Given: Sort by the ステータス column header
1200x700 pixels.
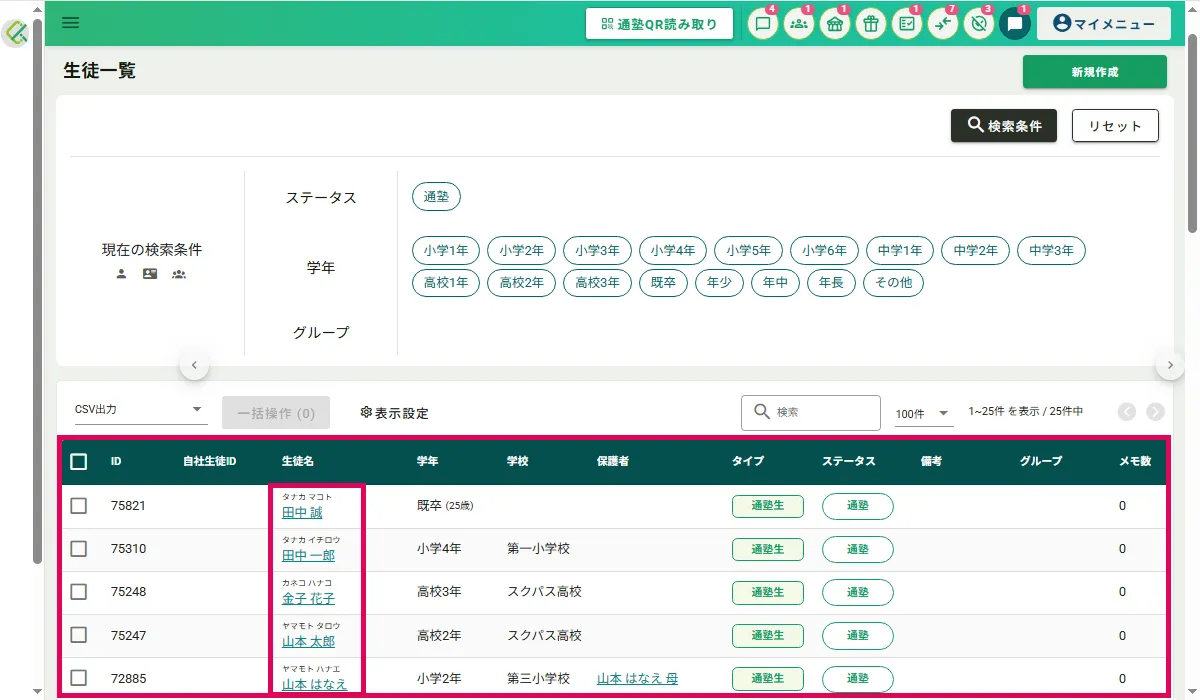Looking at the screenshot, I should [x=848, y=462].
